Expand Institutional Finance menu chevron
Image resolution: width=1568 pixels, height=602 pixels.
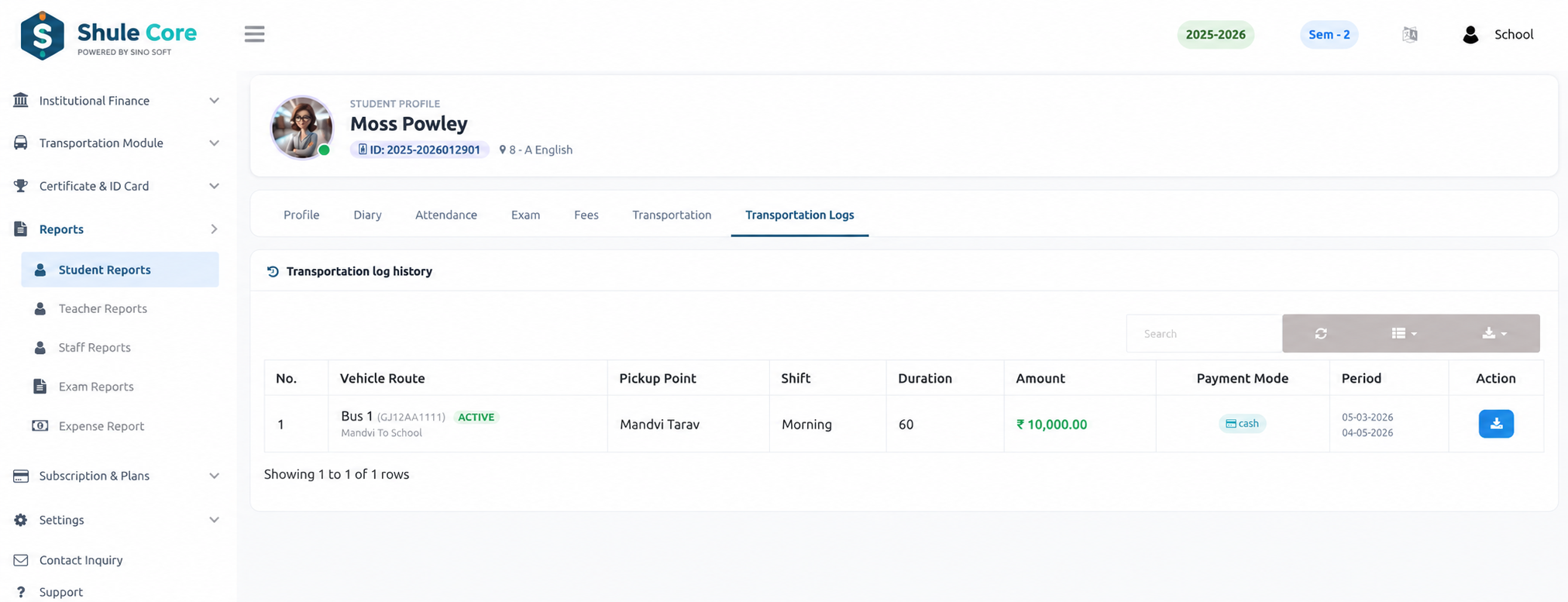pyautogui.click(x=215, y=101)
